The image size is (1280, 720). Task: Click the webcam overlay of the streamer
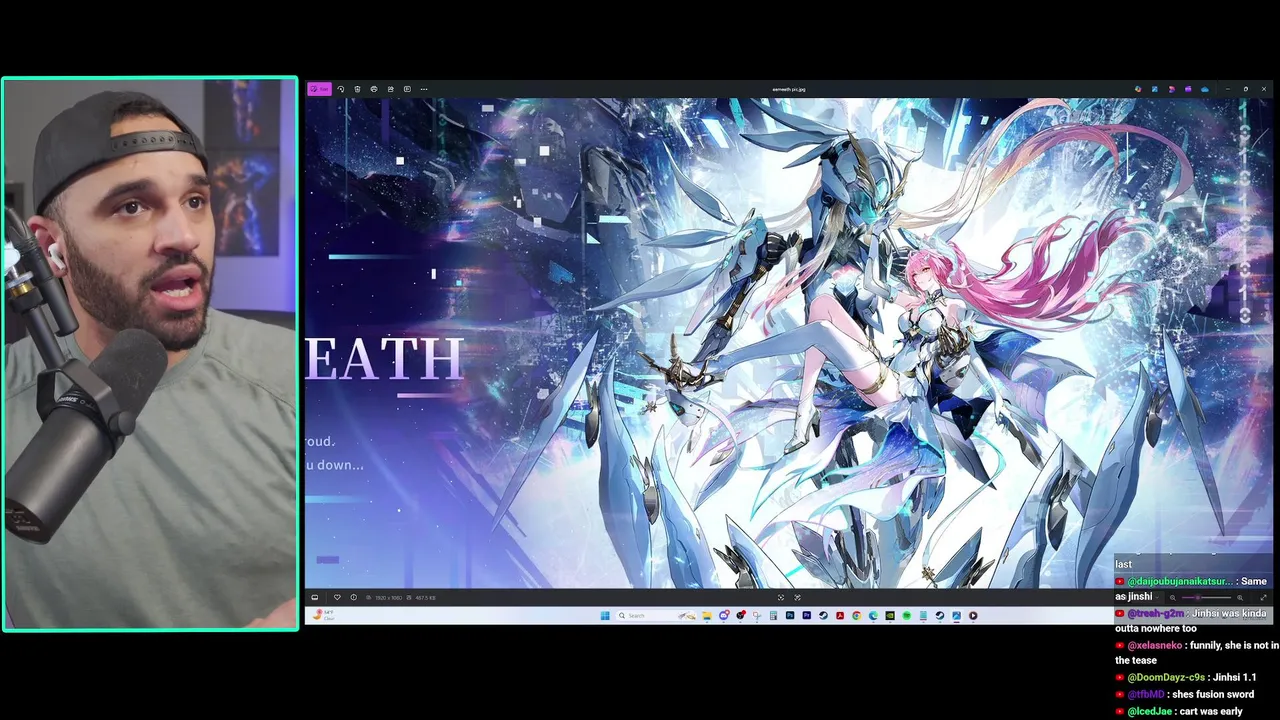150,354
